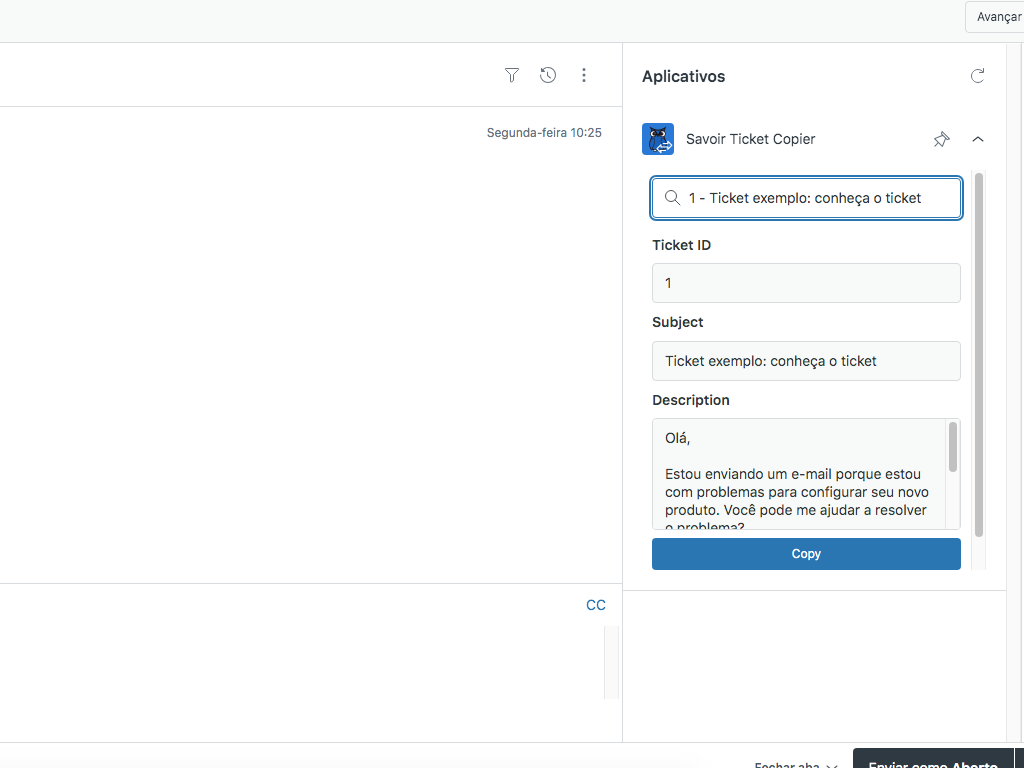Click the Avançar button at top
Screen dimensions: 1024x768
point(996,17)
